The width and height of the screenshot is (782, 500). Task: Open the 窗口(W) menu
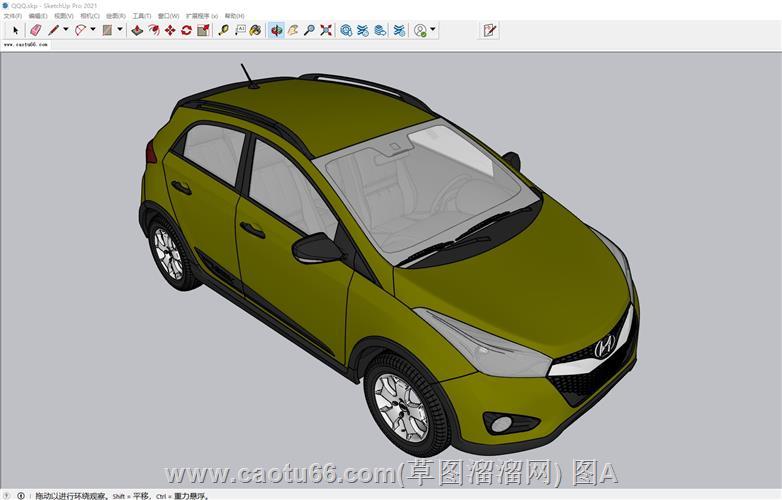click(x=169, y=16)
